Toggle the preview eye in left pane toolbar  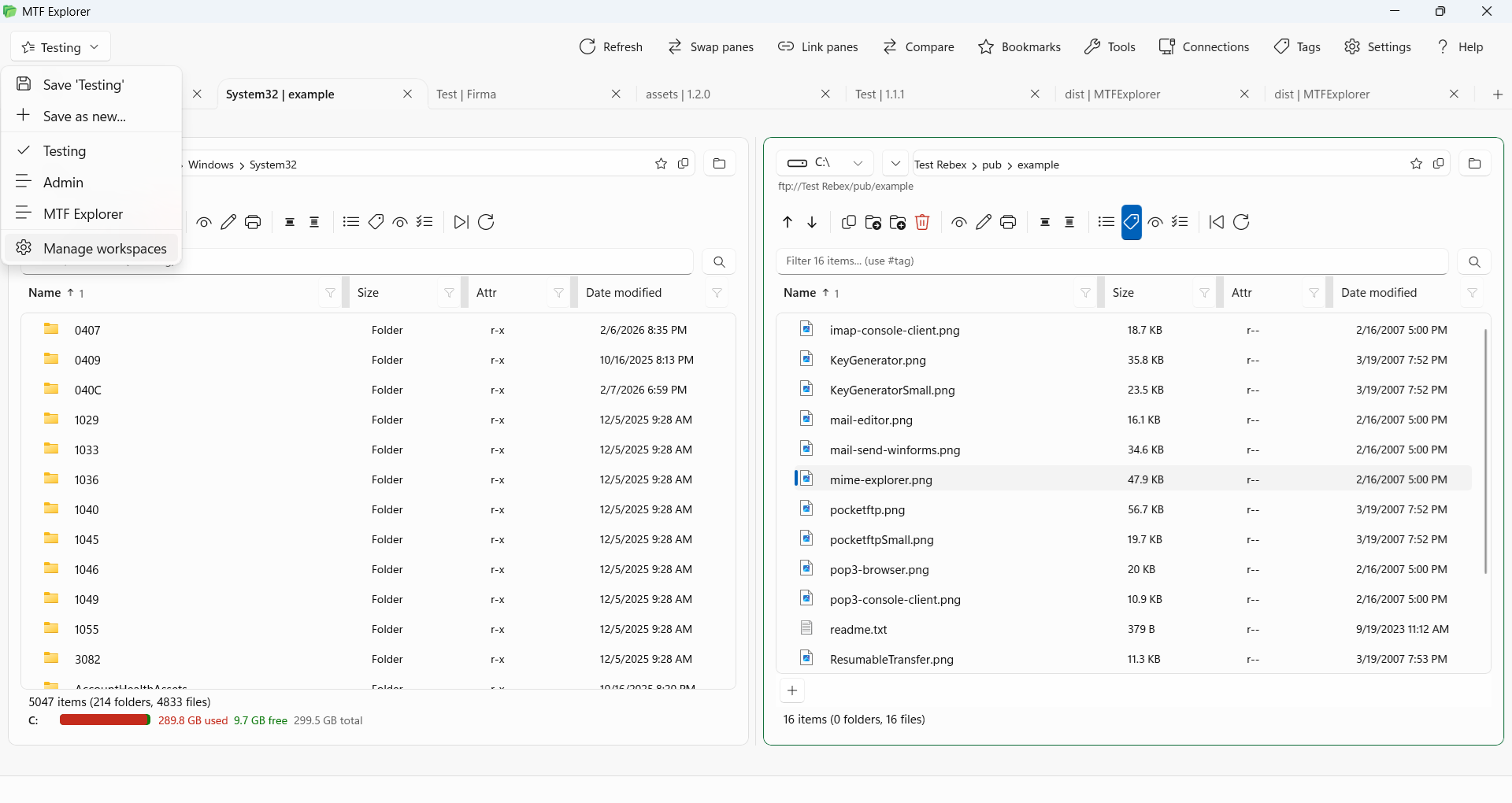click(x=204, y=222)
